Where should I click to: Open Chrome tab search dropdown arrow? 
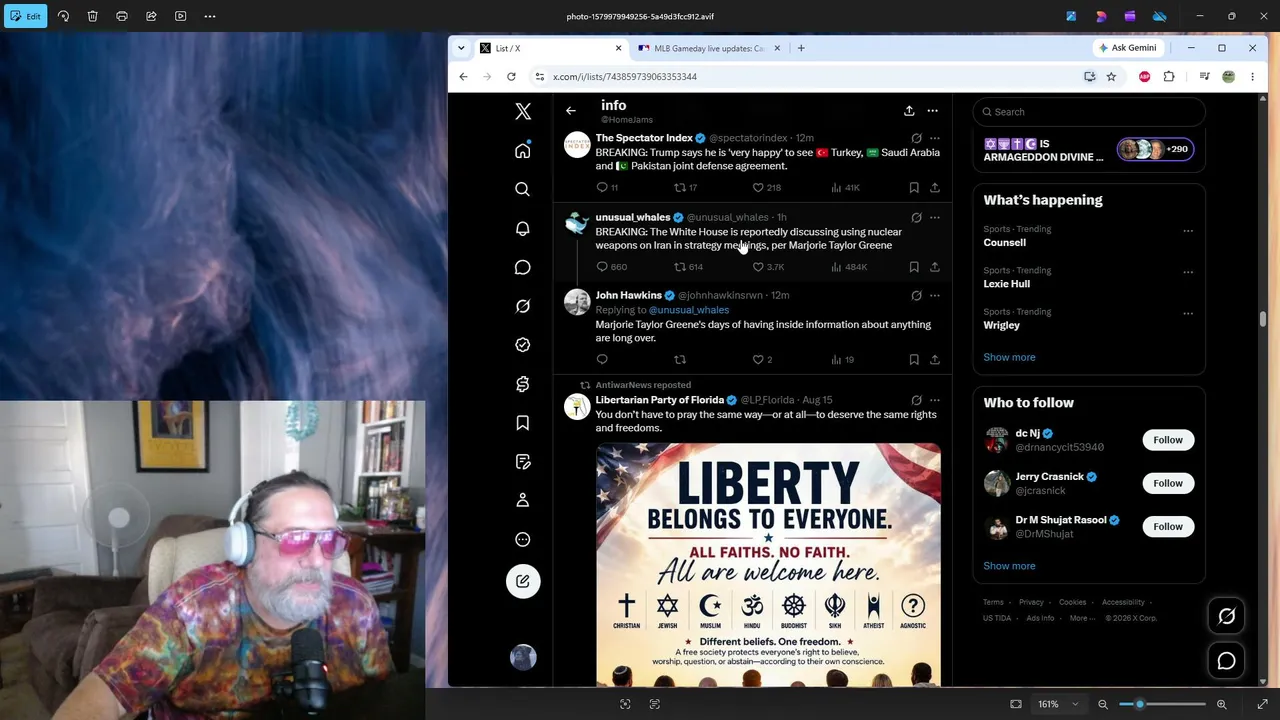click(x=461, y=48)
